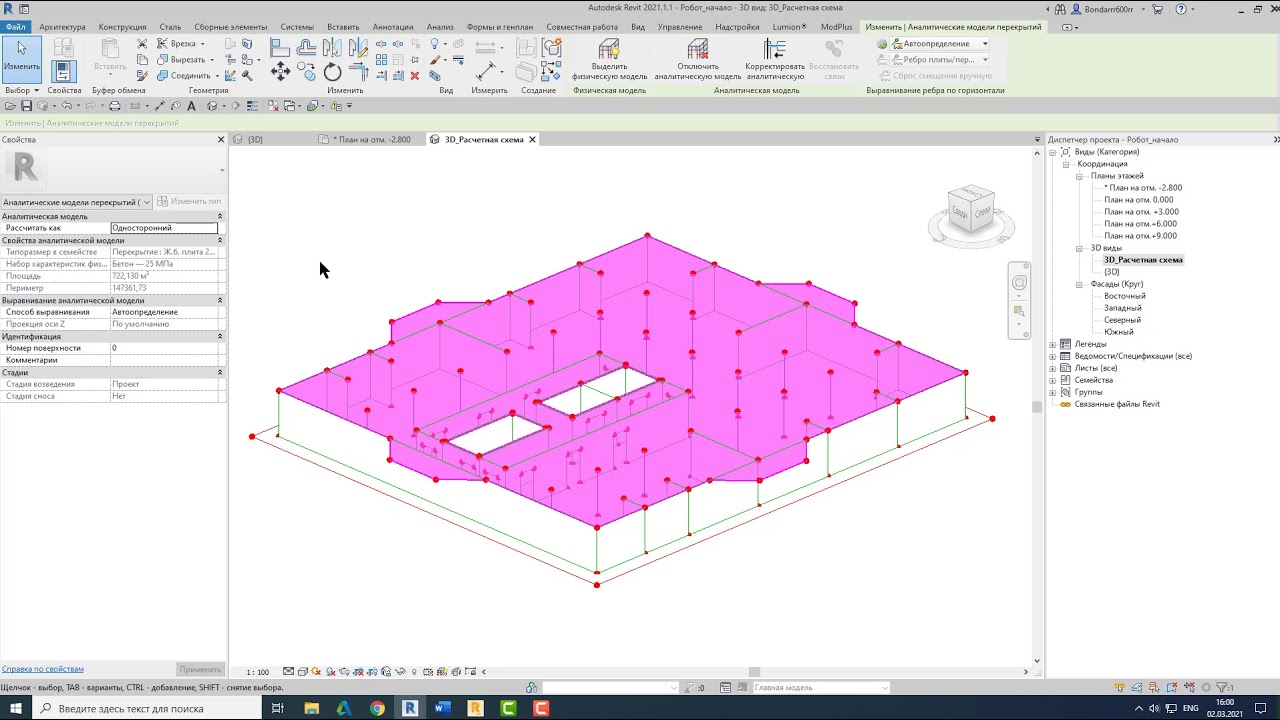Viewport: 1280px width, 720px height.
Task: Open Revit from the Windows taskbar
Action: pos(409,708)
